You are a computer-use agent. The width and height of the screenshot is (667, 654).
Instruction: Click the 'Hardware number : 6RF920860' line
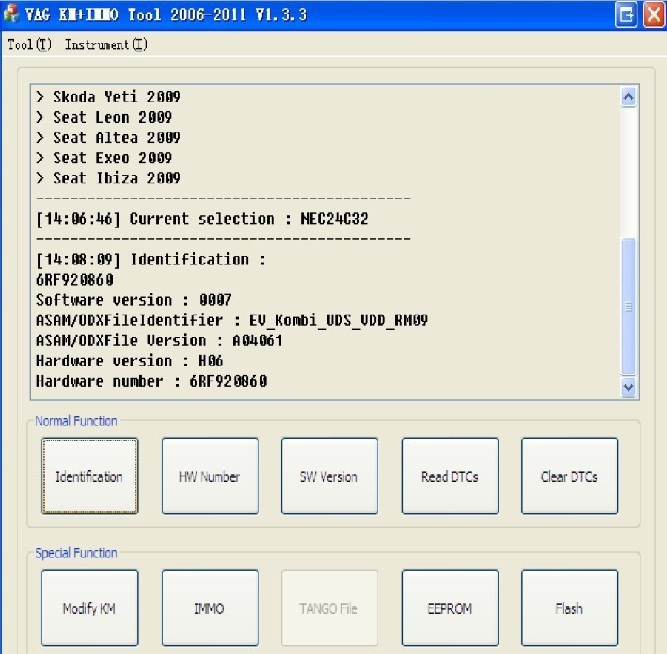point(152,381)
